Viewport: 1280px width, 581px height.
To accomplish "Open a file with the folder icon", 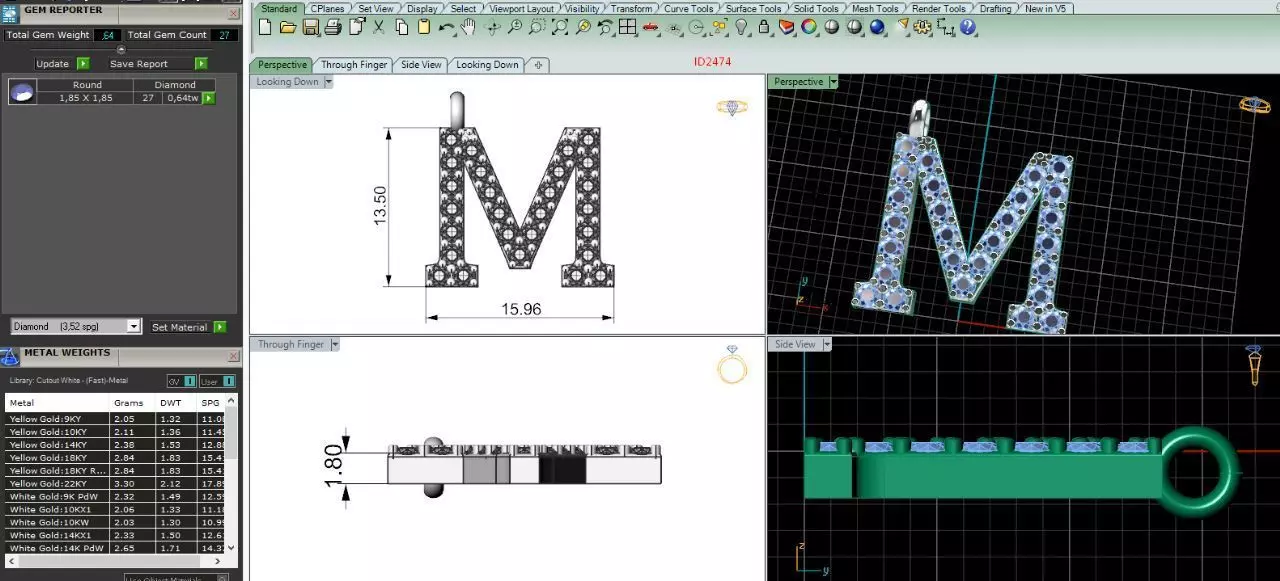I will point(288,27).
